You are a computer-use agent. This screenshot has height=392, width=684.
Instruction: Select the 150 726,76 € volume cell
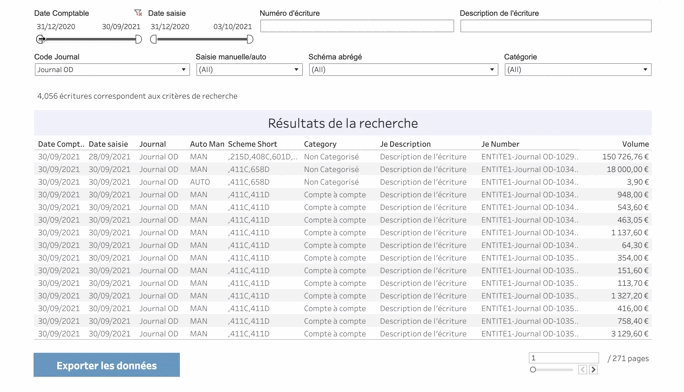625,157
